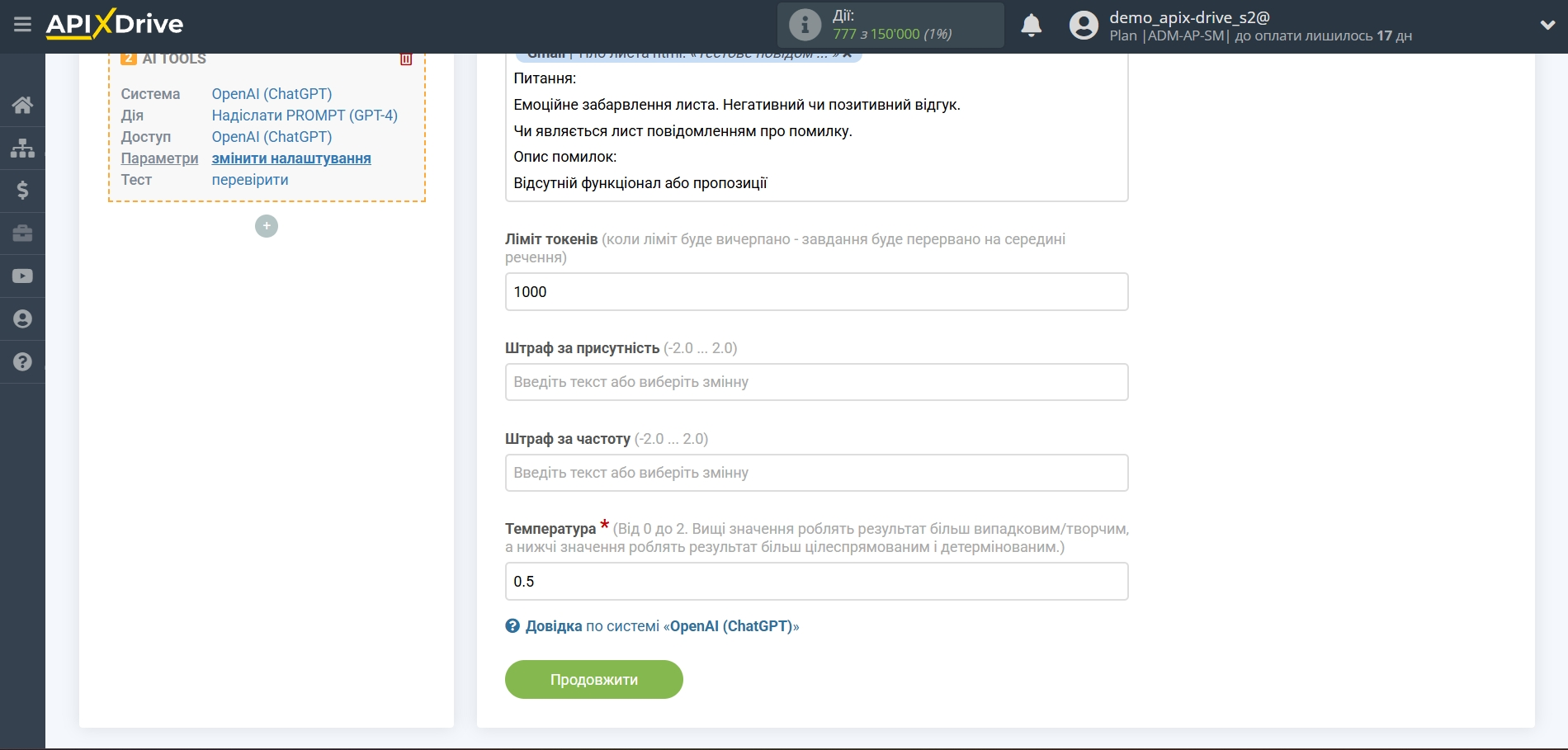Open briefcase icon in sidebar

coord(22,233)
